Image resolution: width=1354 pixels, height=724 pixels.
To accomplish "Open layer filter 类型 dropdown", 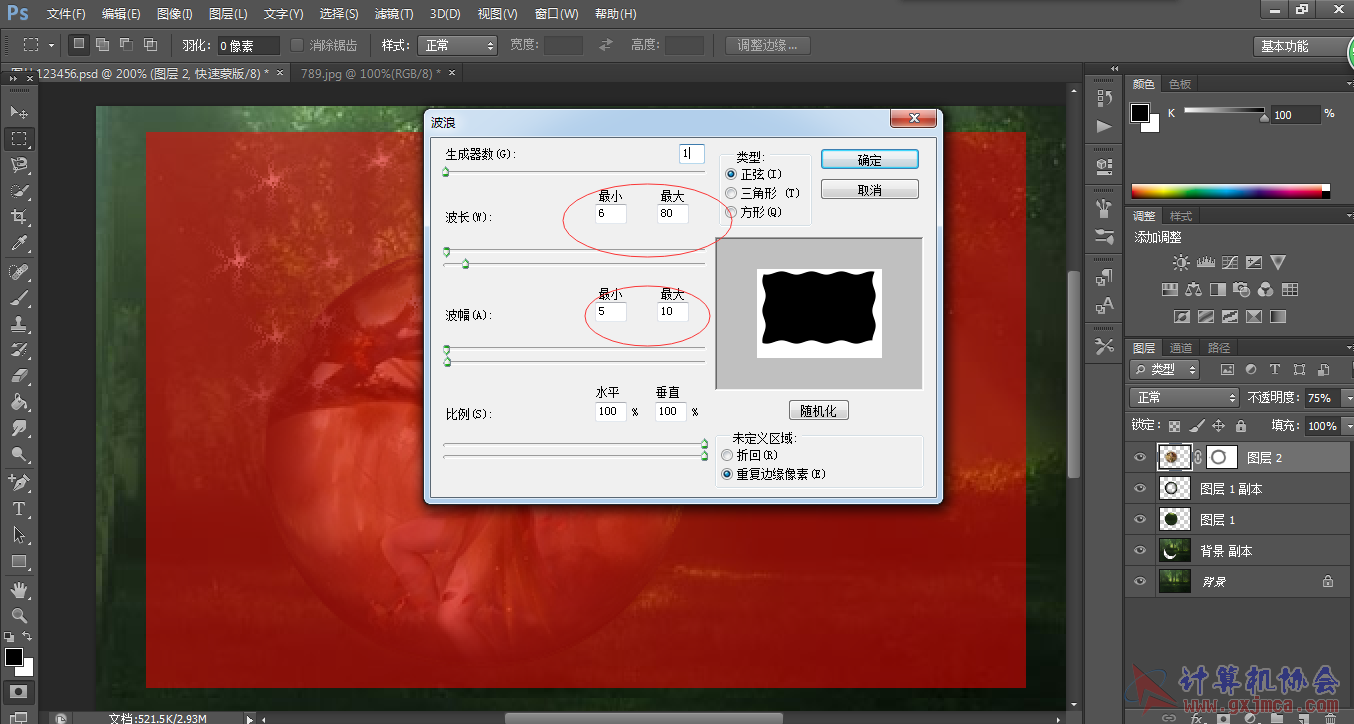I will coord(1166,369).
